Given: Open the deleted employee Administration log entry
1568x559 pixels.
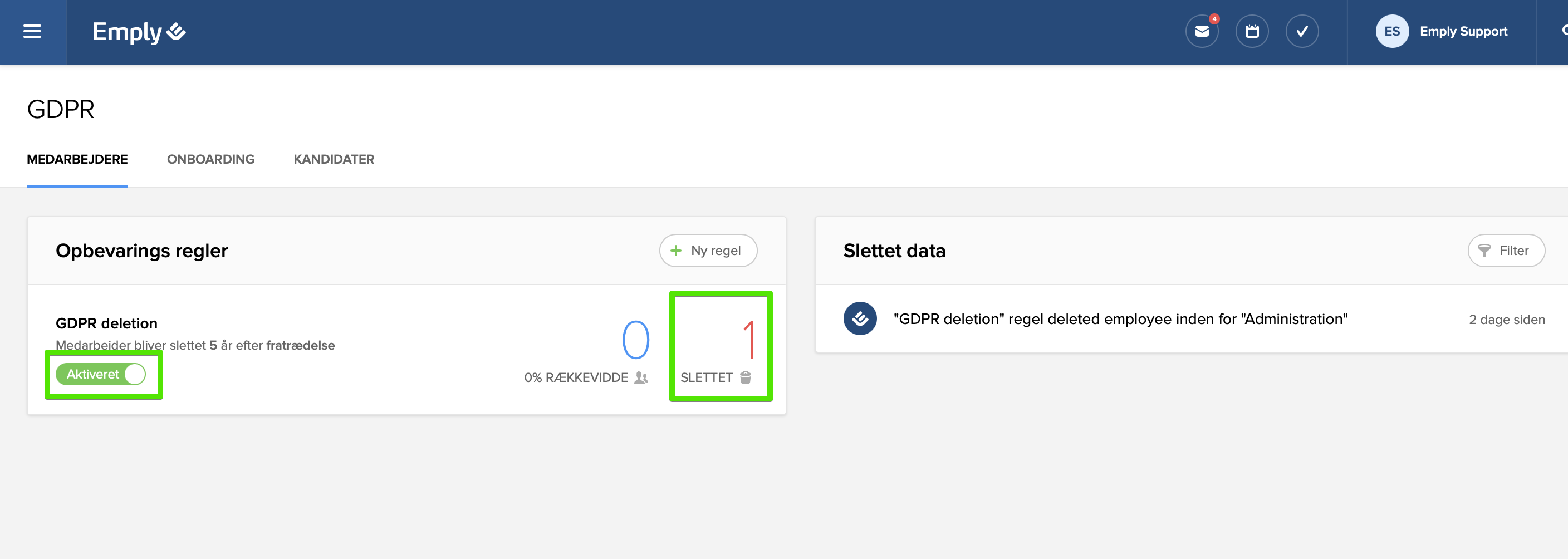Looking at the screenshot, I should point(1120,319).
